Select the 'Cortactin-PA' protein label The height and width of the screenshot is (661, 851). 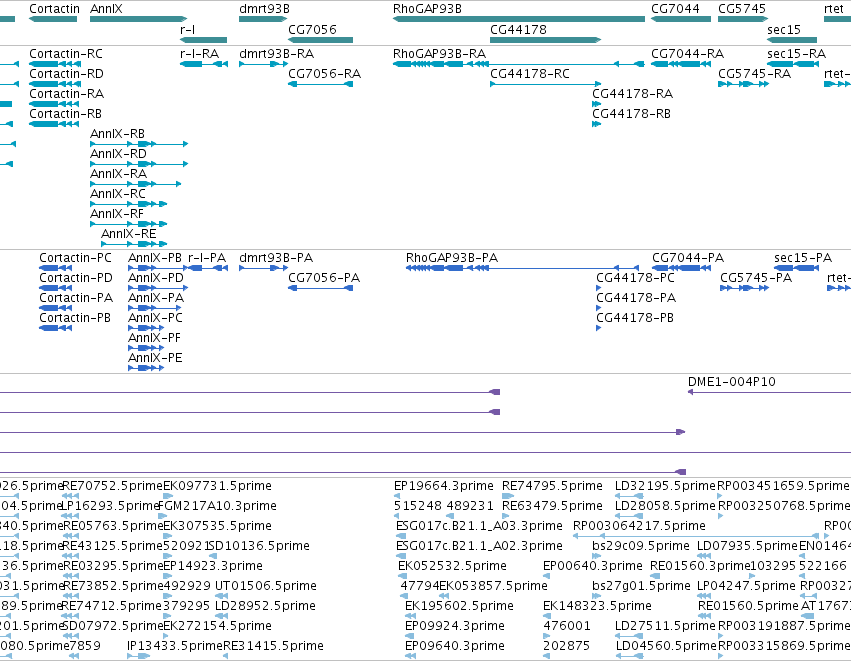[76, 298]
